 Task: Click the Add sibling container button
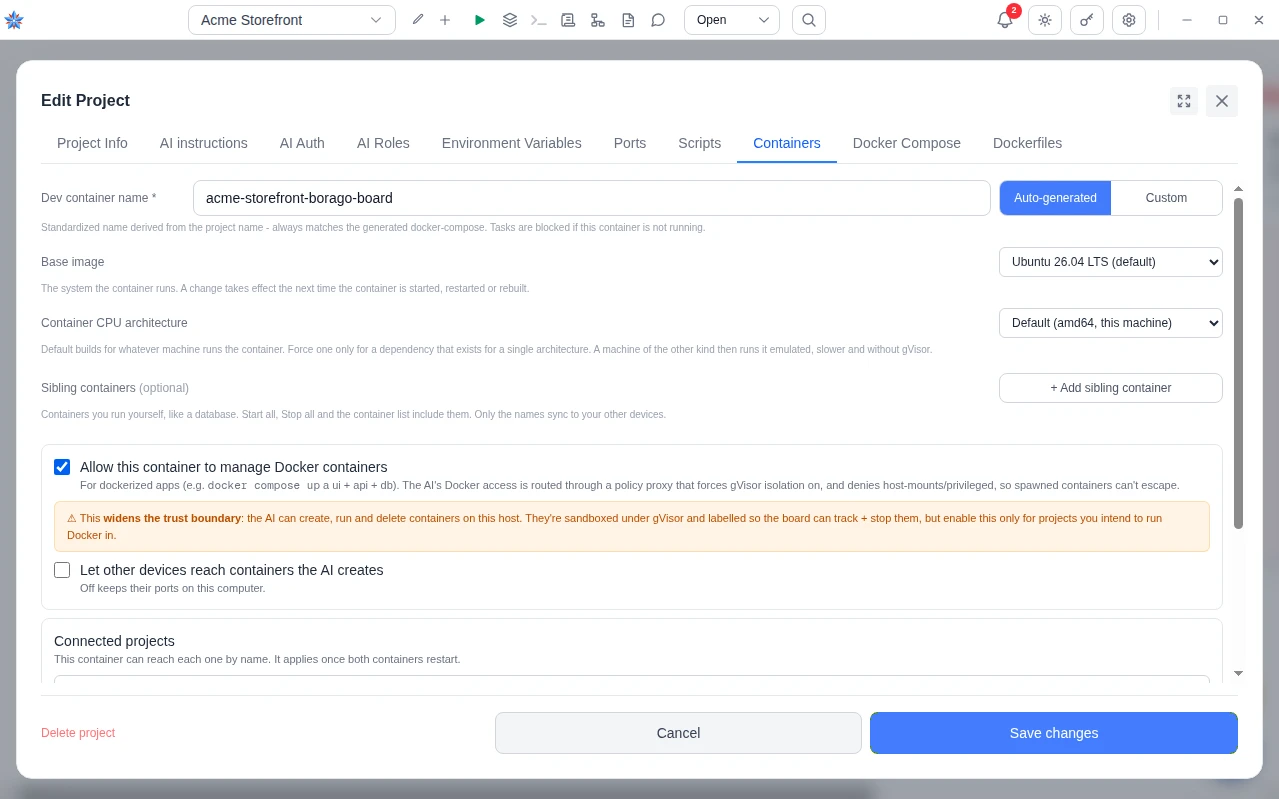(1111, 388)
